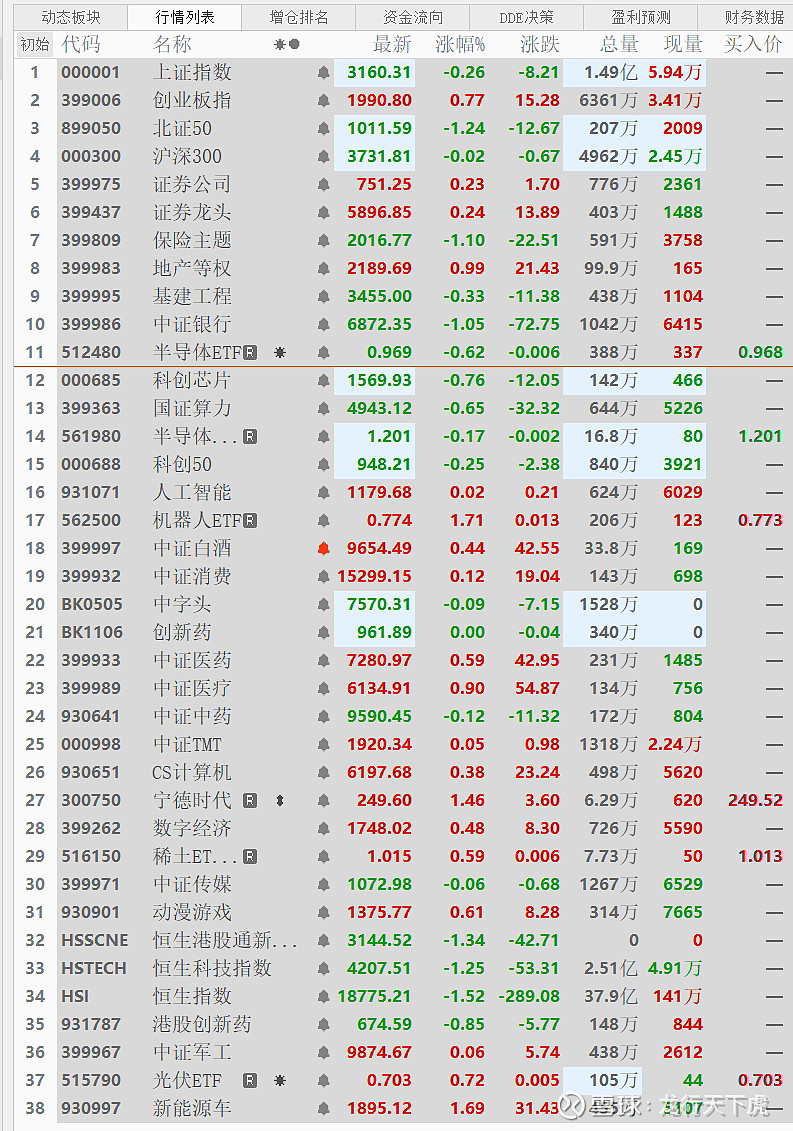Toggle the alert bell for 创业板指
The width and height of the screenshot is (793, 1131).
[x=323, y=100]
